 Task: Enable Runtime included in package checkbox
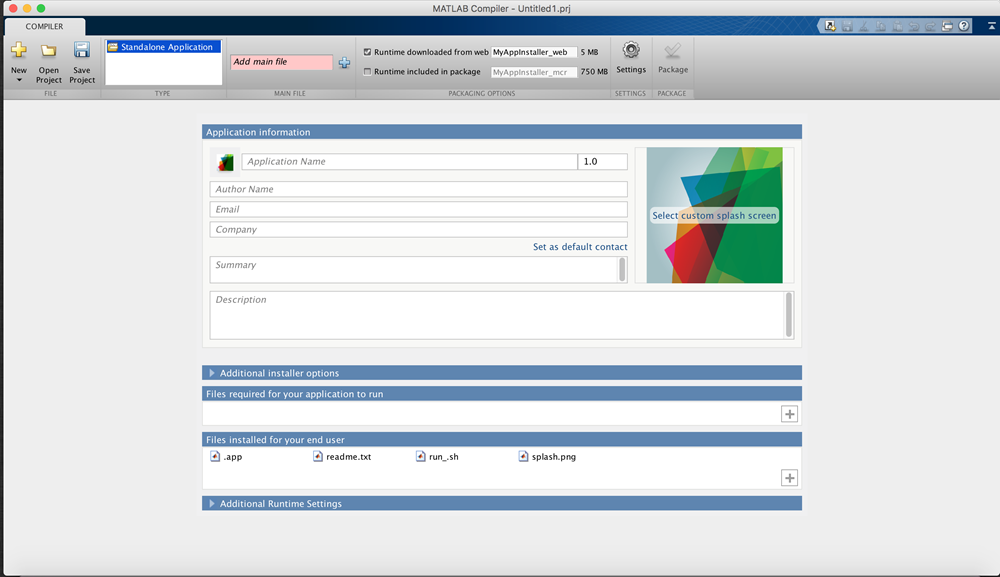point(367,72)
